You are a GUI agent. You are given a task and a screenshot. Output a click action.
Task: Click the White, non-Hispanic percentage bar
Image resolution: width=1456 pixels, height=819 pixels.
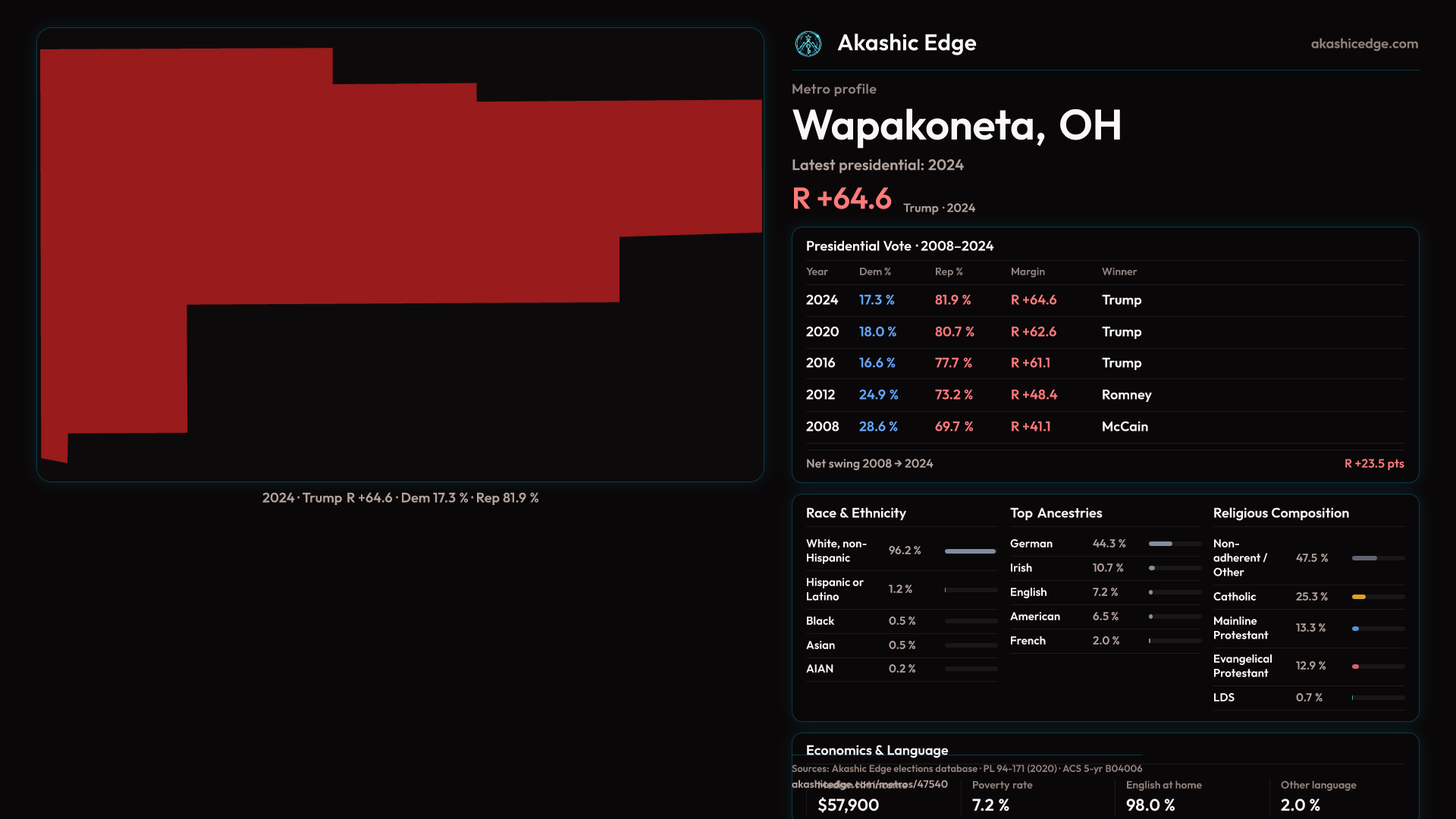(x=970, y=551)
